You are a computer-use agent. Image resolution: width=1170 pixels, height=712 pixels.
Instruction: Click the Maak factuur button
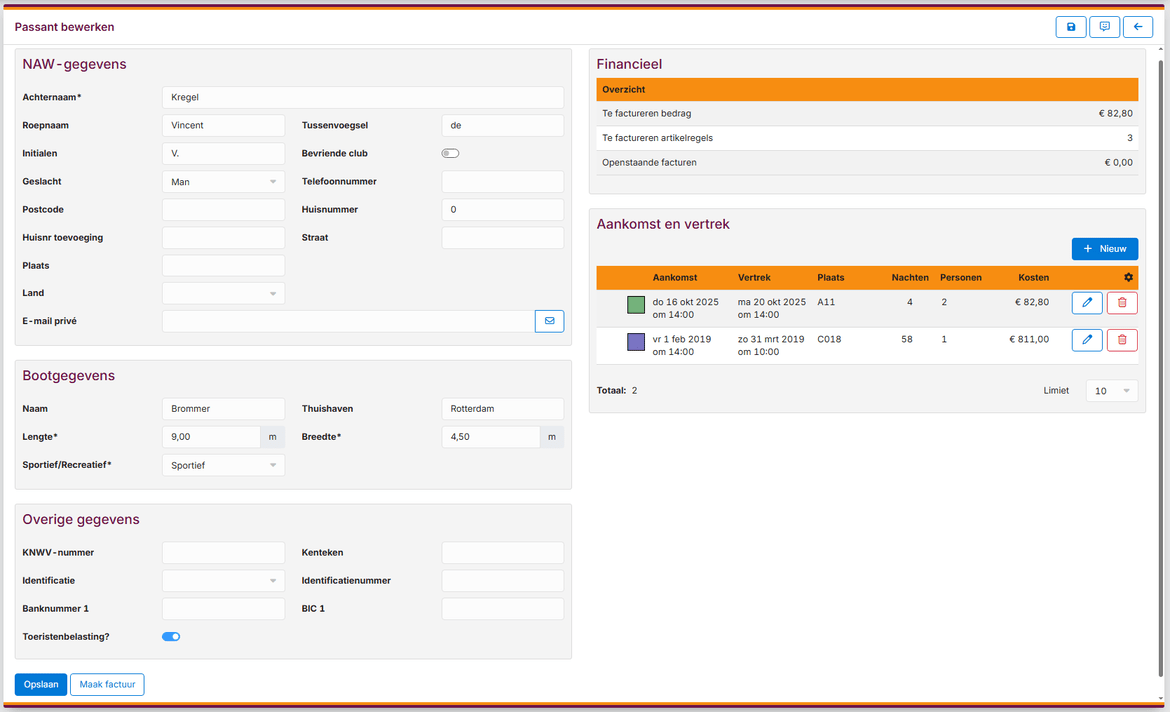click(107, 685)
